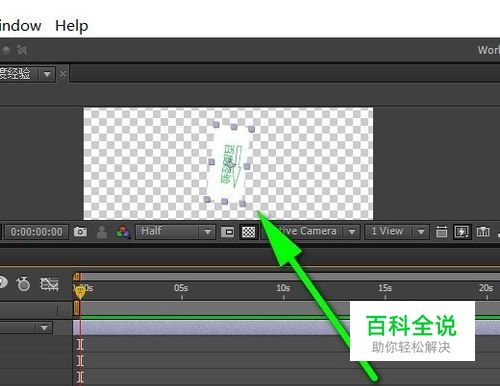This screenshot has width=500, height=386.
Task: Click the time navigator start handle
Action: (77, 277)
